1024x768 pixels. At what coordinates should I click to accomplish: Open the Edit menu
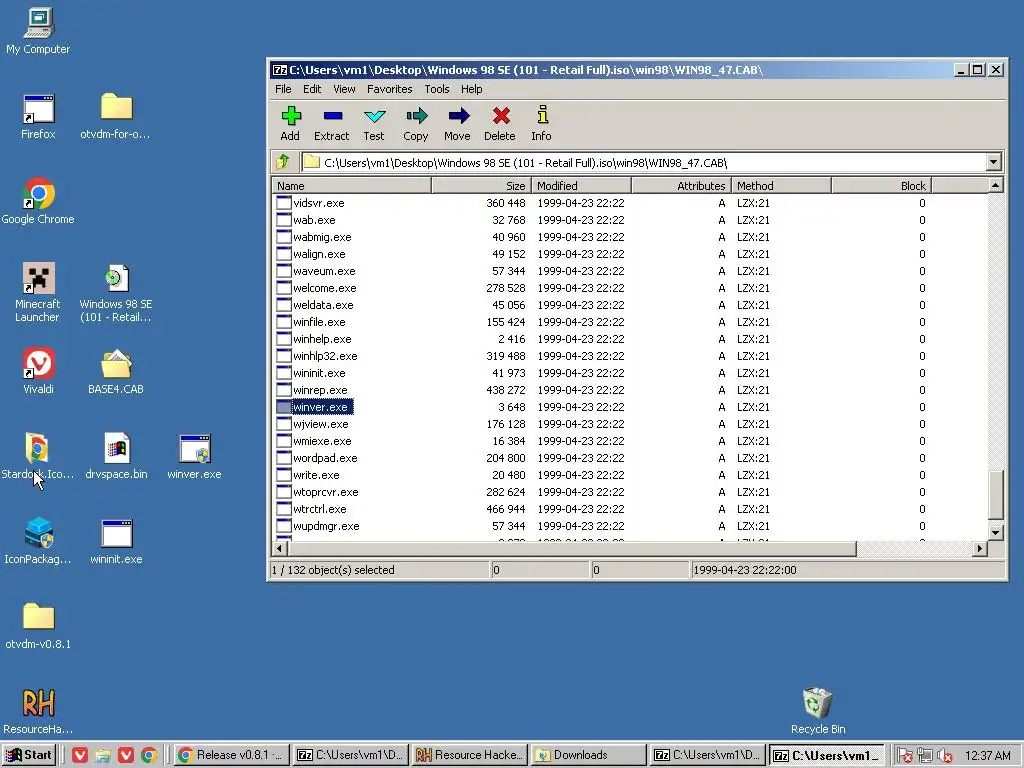(x=312, y=89)
